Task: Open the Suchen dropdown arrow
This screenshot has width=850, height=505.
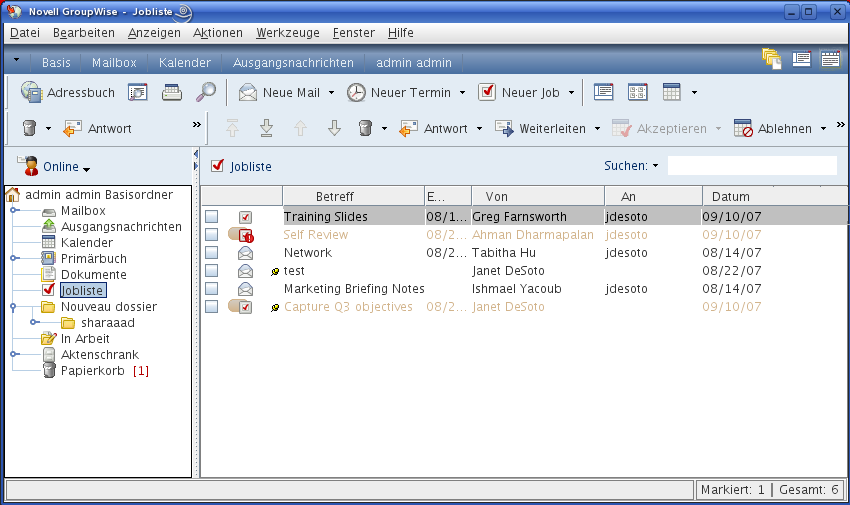Action: pyautogui.click(x=655, y=166)
